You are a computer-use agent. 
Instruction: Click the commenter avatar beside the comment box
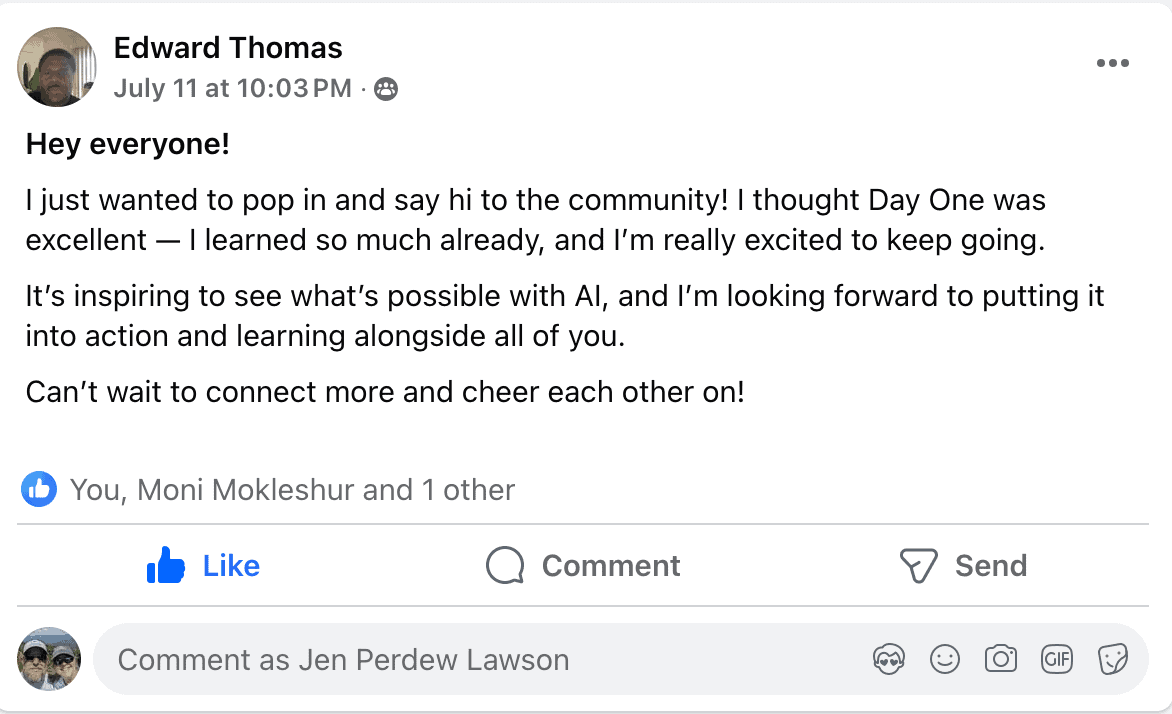pyautogui.click(x=49, y=659)
